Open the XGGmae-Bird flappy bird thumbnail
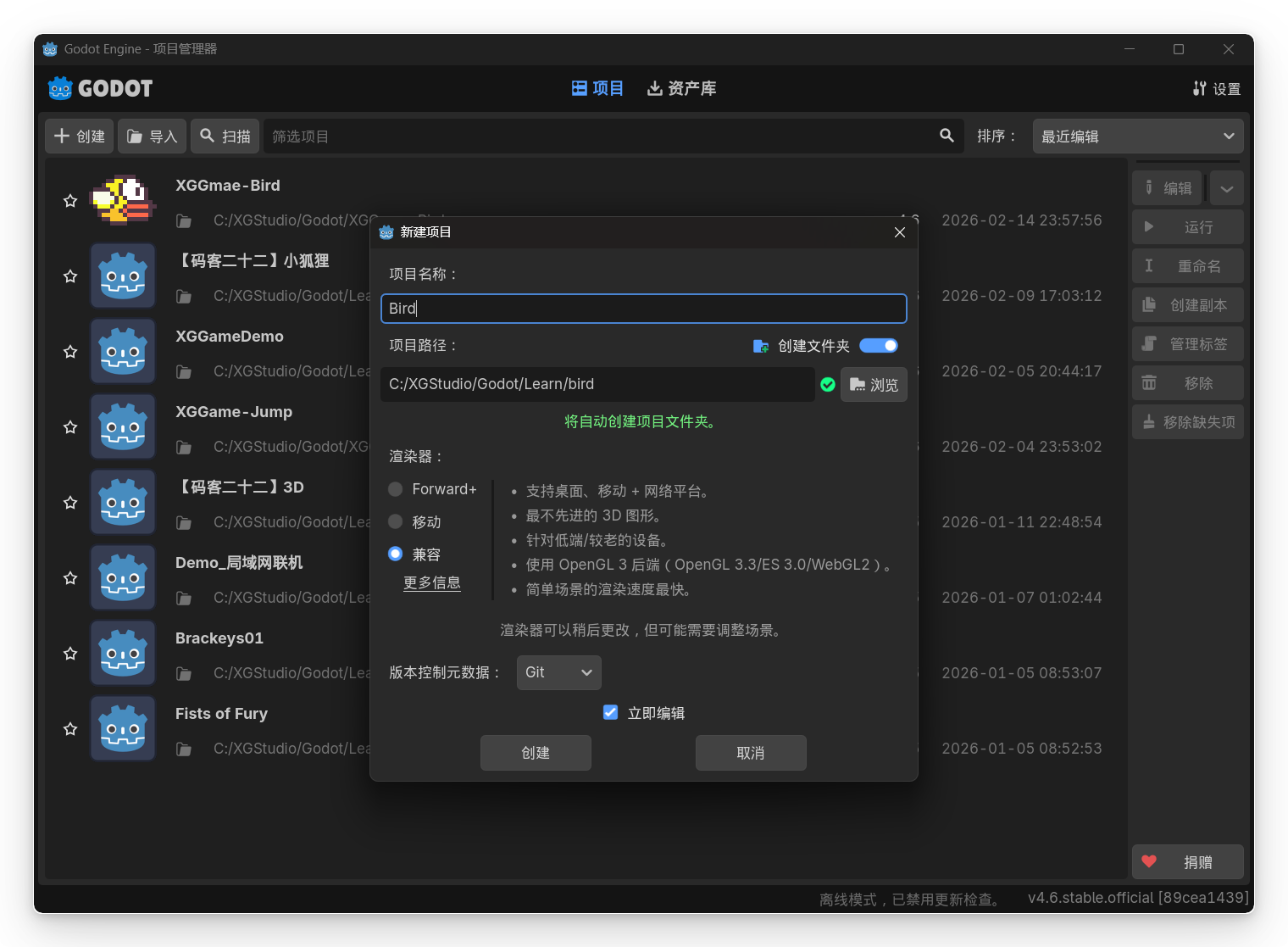The width and height of the screenshot is (1288, 947). [x=123, y=200]
